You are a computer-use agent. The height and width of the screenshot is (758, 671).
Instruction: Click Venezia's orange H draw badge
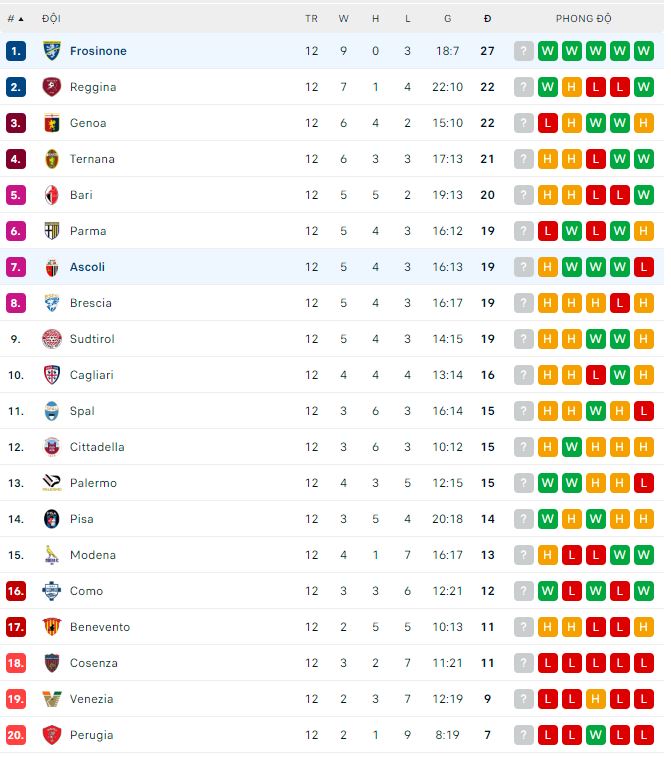pyautogui.click(x=596, y=699)
